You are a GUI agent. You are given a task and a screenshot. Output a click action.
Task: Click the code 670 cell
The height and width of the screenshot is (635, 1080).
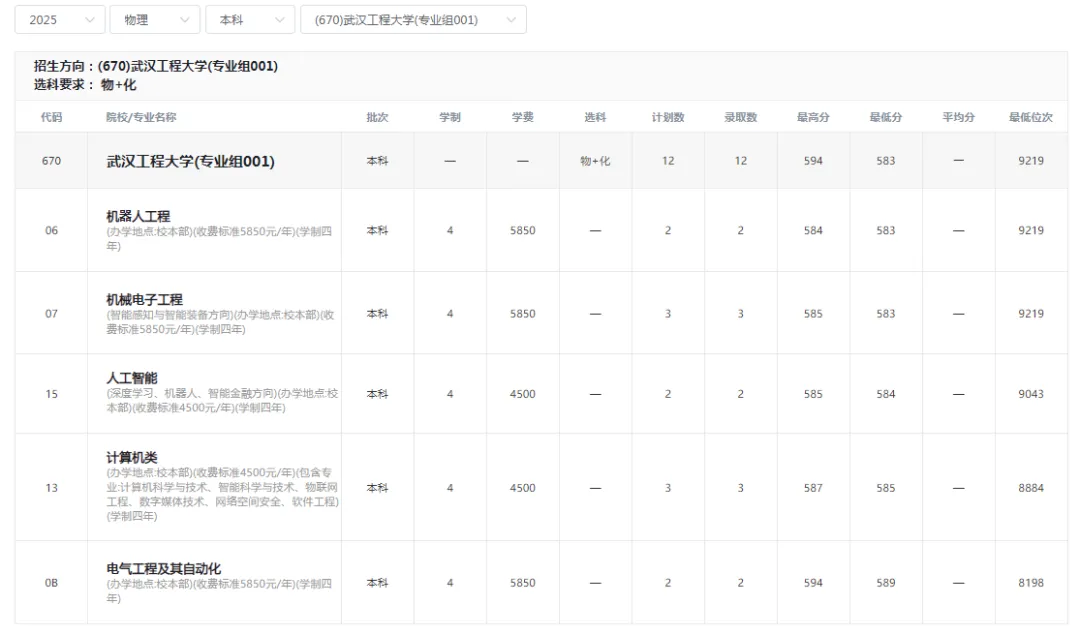[x=52, y=160]
